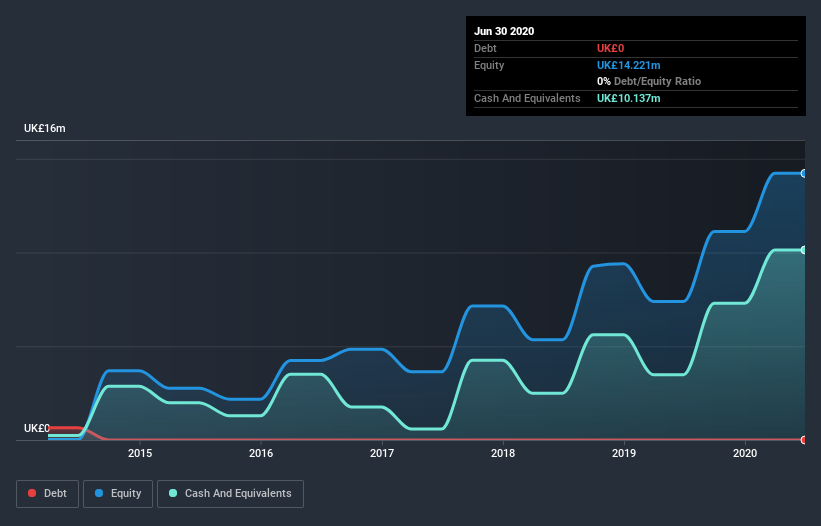821x526 pixels.
Task: Click the 2019 x-axis label
Action: pos(624,453)
